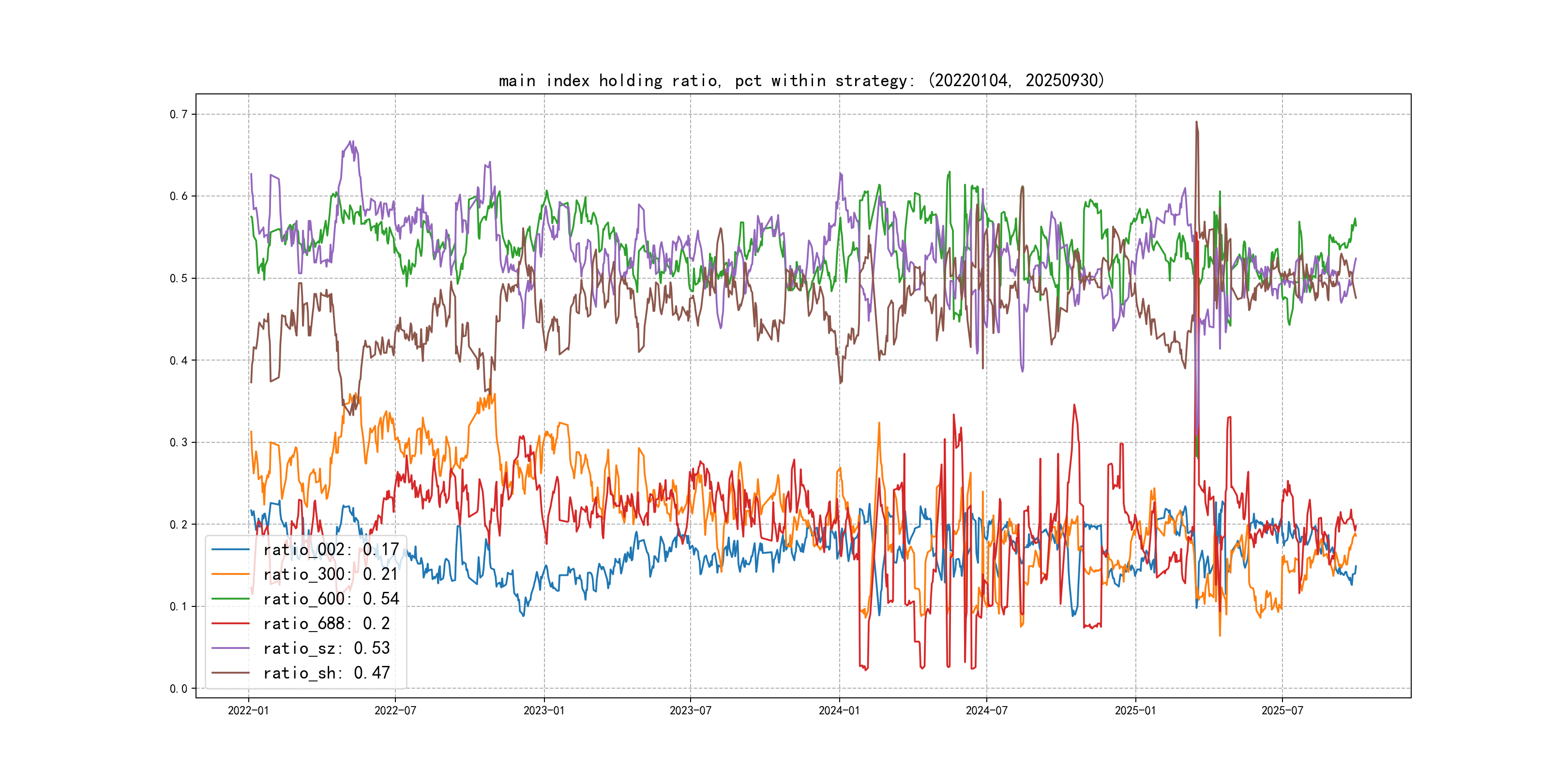The height and width of the screenshot is (784, 1568).
Task: Select the 'ratio_300: 0.21' legend label
Action: tap(331, 574)
